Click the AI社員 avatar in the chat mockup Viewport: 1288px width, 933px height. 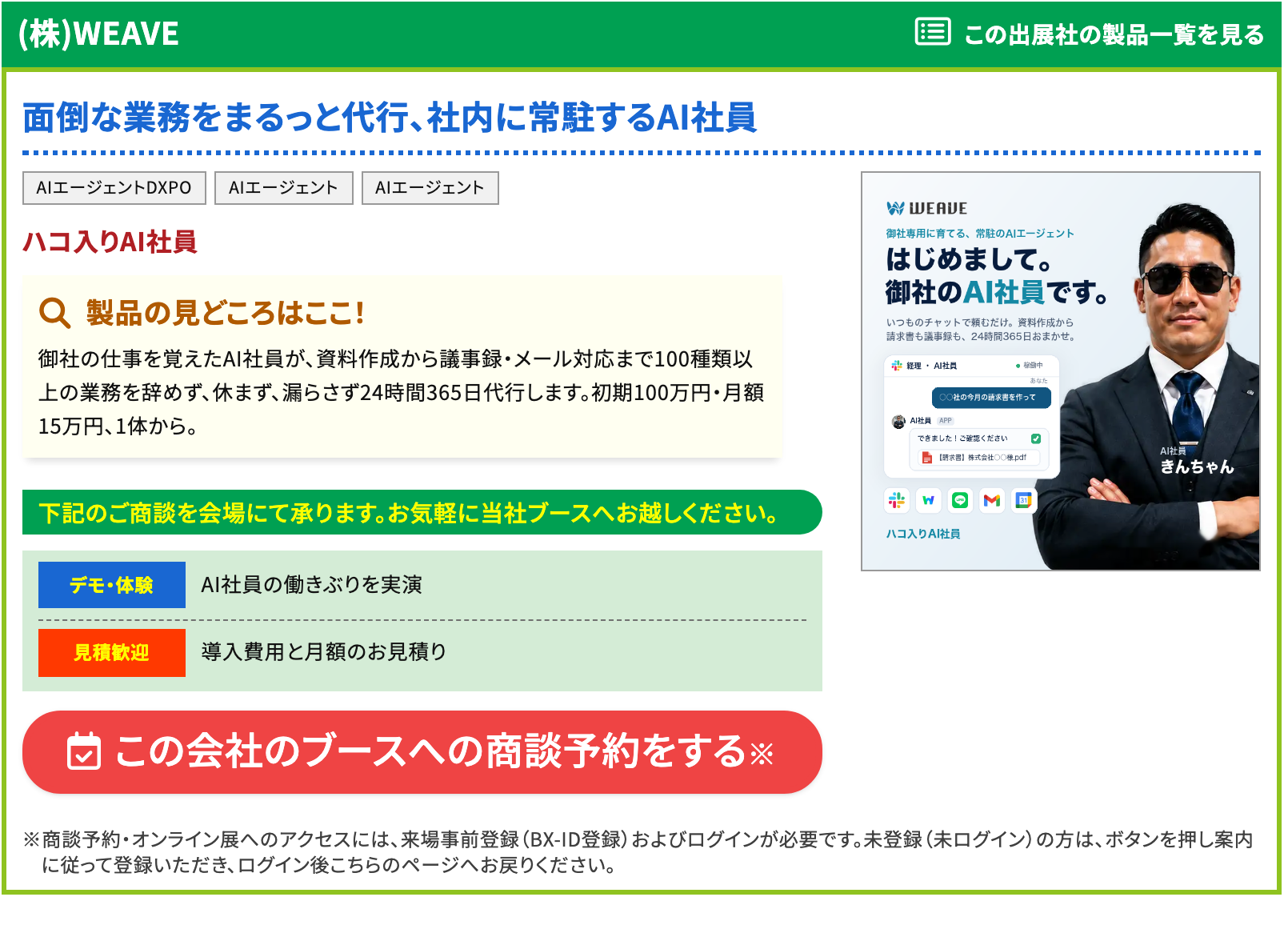[898, 421]
